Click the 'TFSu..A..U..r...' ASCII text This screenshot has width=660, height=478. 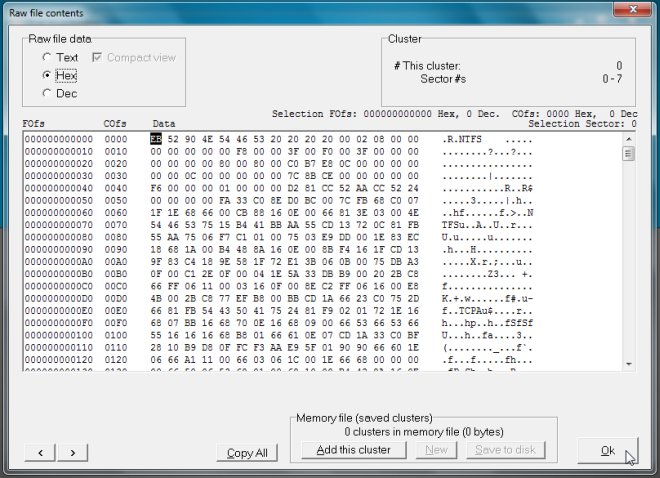coord(487,225)
